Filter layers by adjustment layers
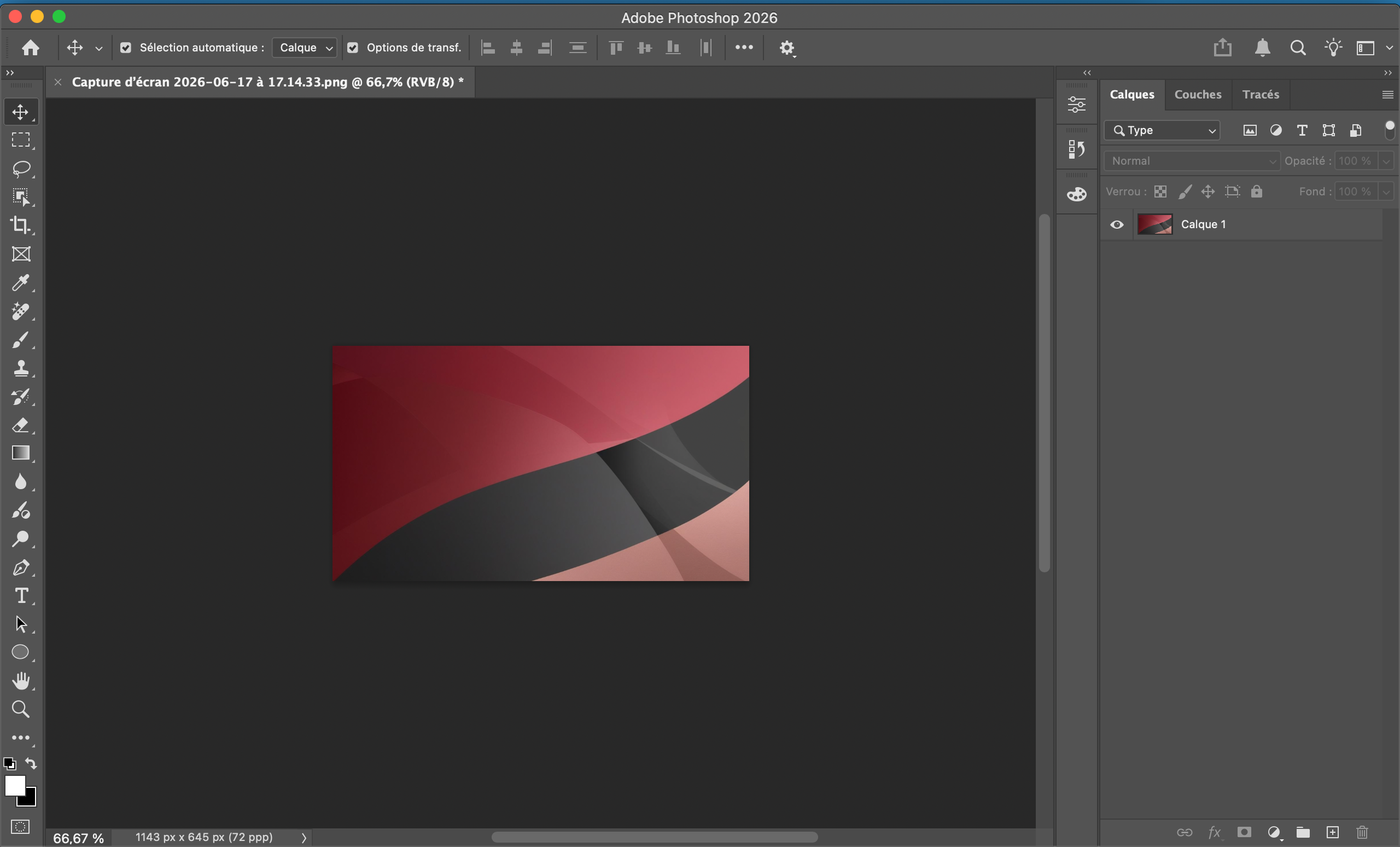This screenshot has width=1400, height=847. [1276, 130]
